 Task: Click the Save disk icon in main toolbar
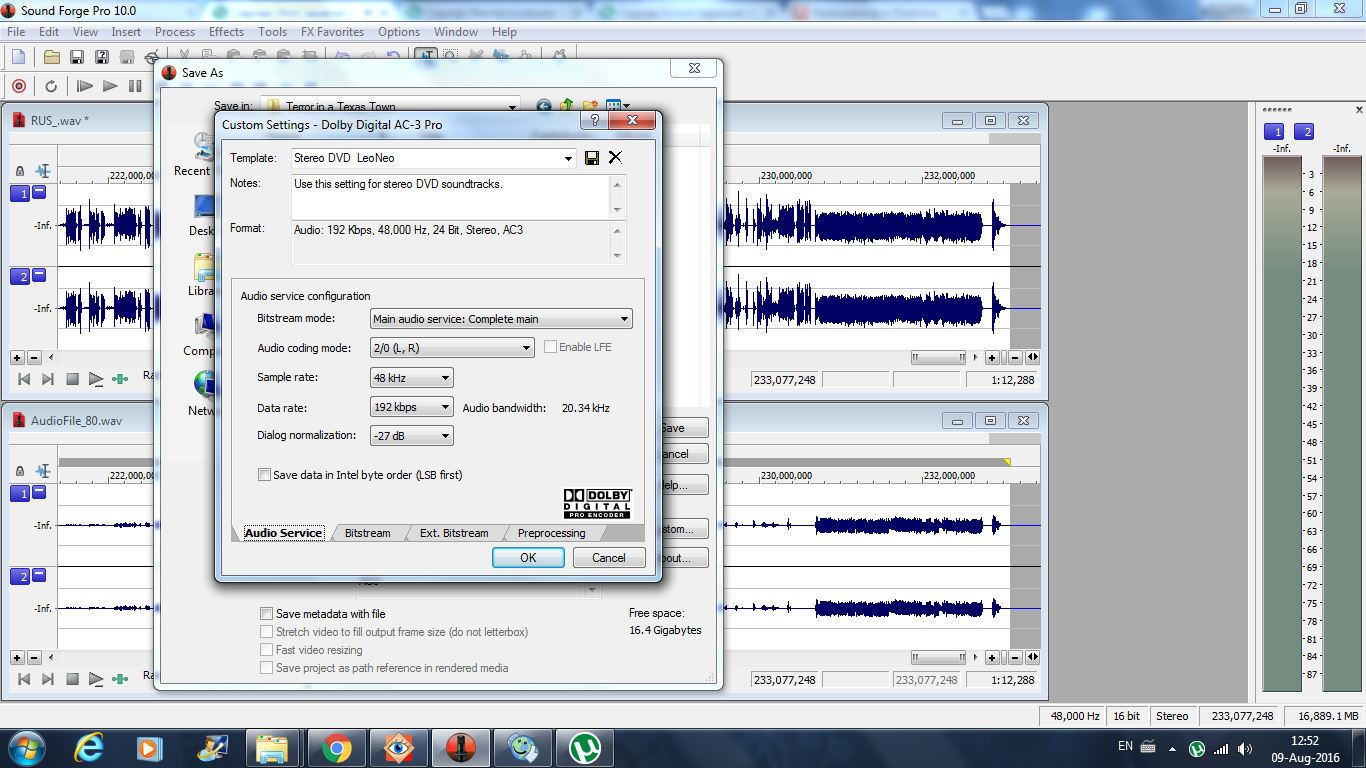click(76, 57)
